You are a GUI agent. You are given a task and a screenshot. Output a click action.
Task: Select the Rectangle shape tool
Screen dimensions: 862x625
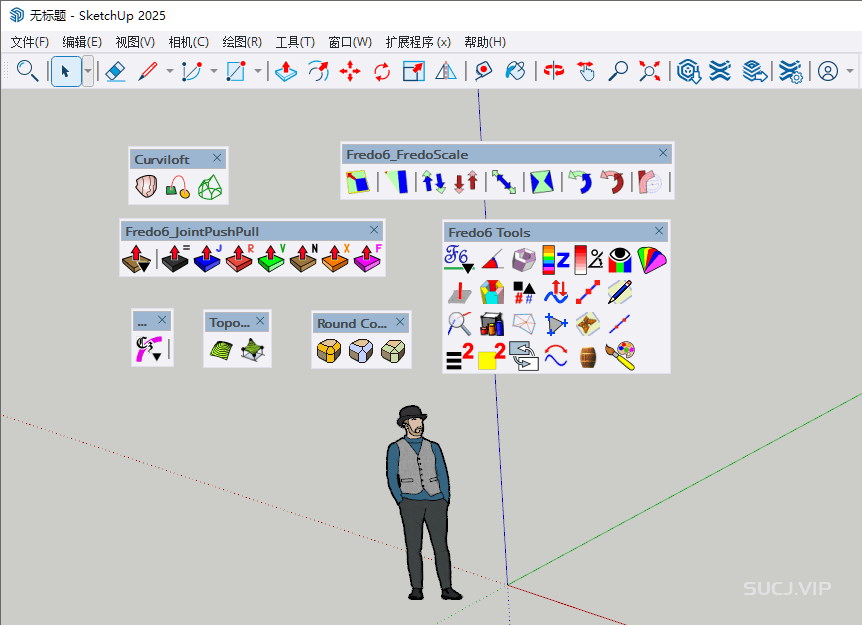coord(236,71)
